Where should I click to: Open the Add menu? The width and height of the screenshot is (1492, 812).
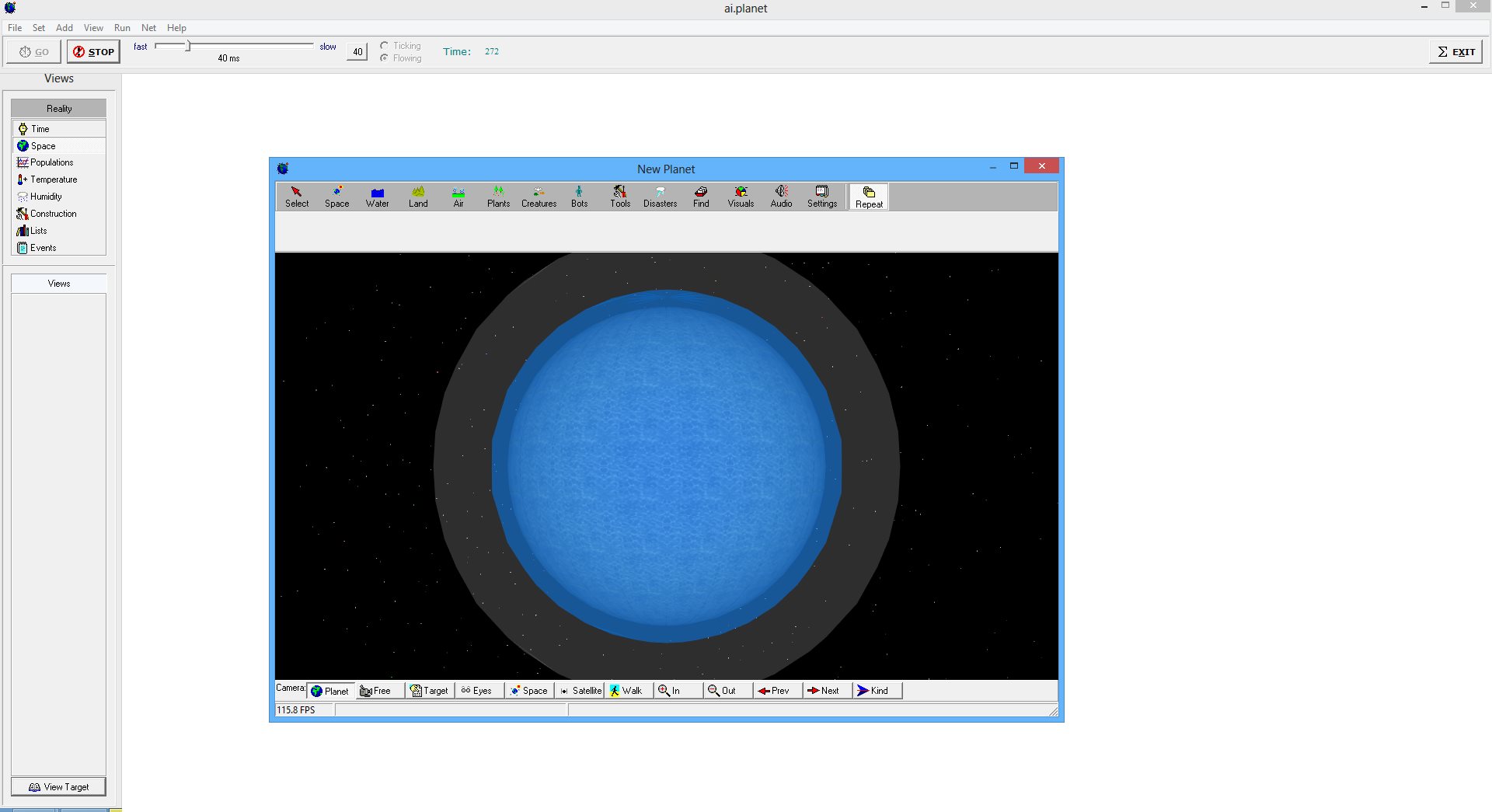click(x=64, y=28)
